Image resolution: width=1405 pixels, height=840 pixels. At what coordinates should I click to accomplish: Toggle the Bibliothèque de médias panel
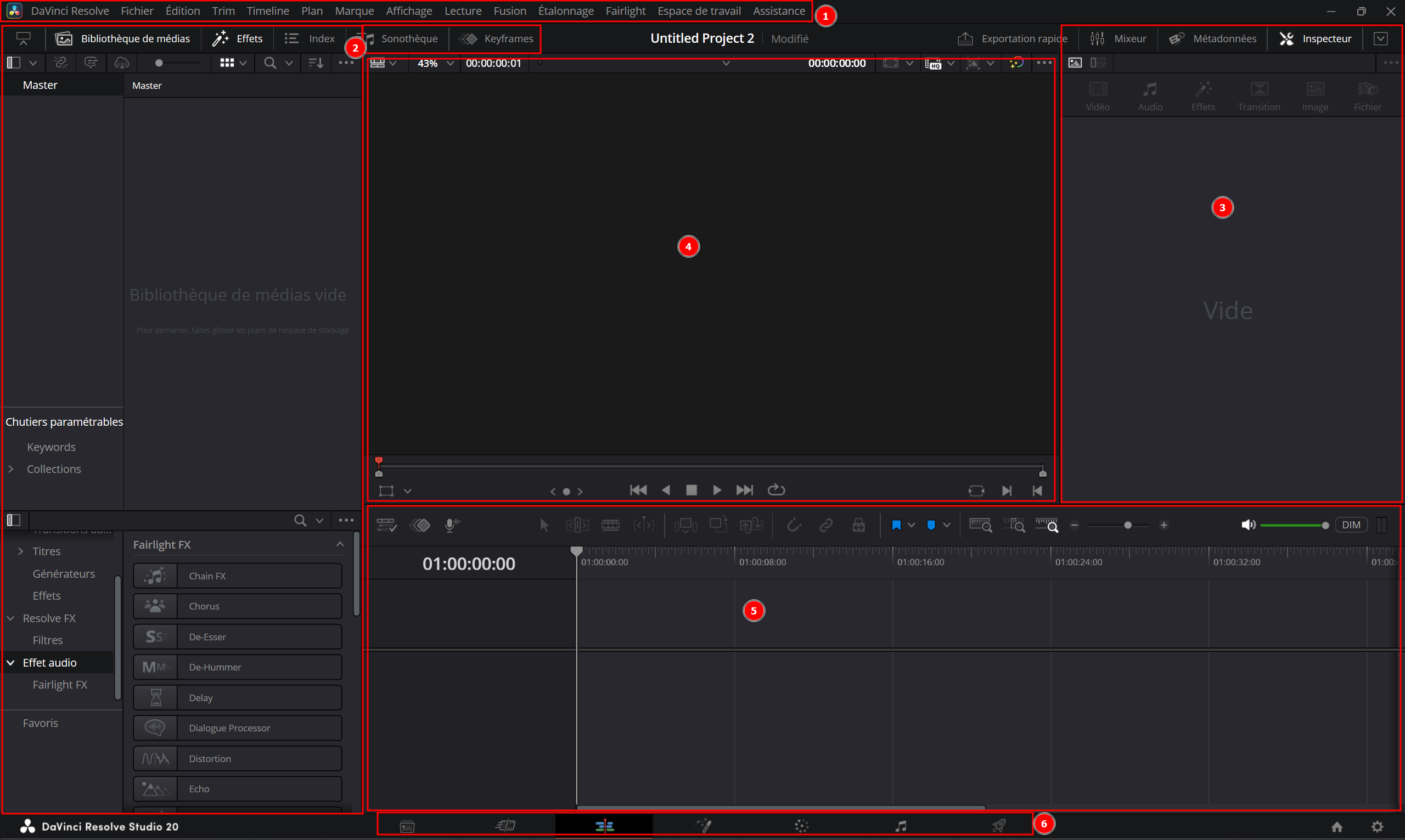[123, 38]
